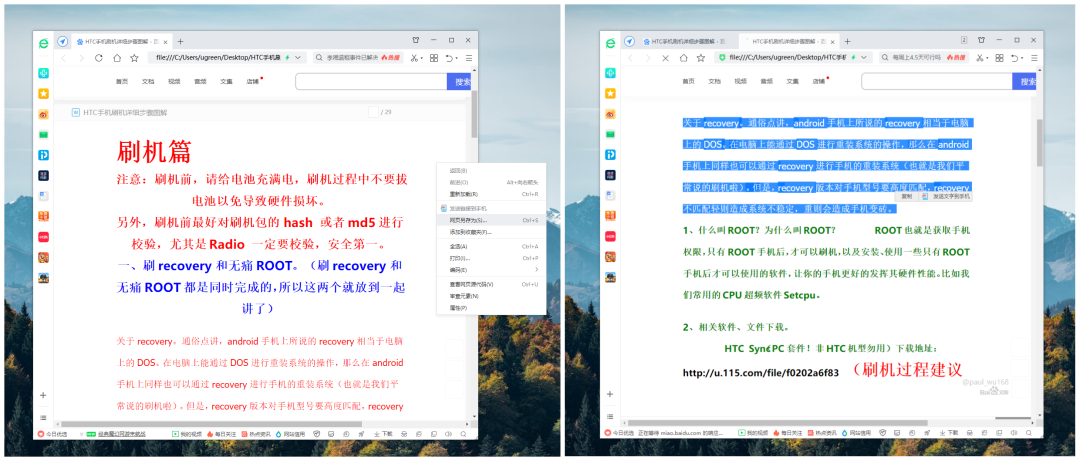1080x461 pixels.
Task: Choose 审查元素(N) in the context menu
Action: click(x=490, y=296)
